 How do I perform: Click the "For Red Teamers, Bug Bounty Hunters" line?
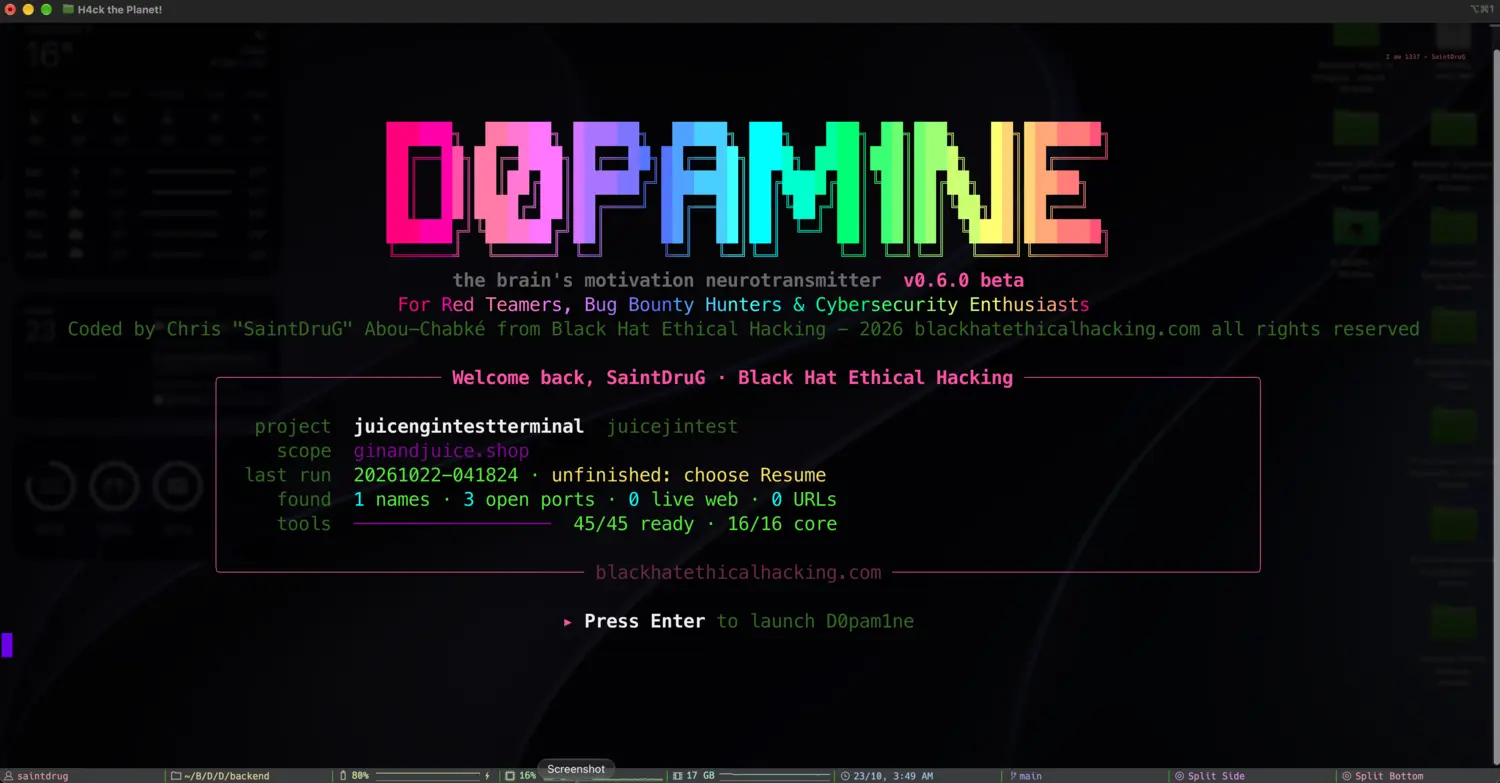click(743, 304)
